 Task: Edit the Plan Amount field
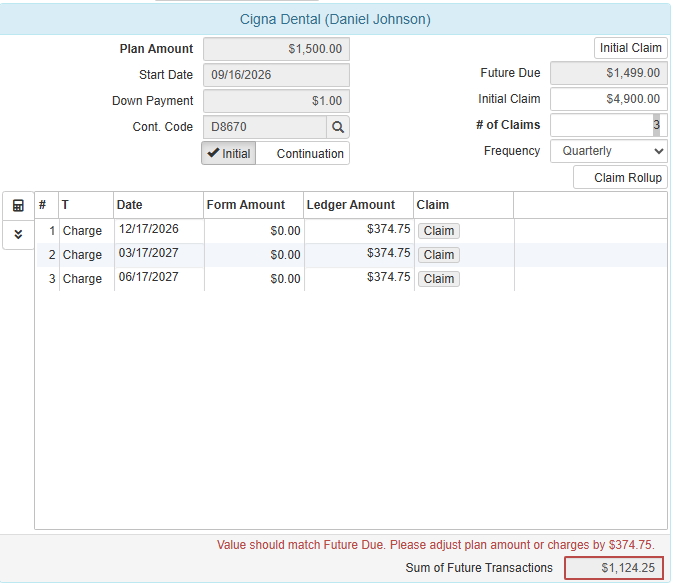click(x=276, y=49)
